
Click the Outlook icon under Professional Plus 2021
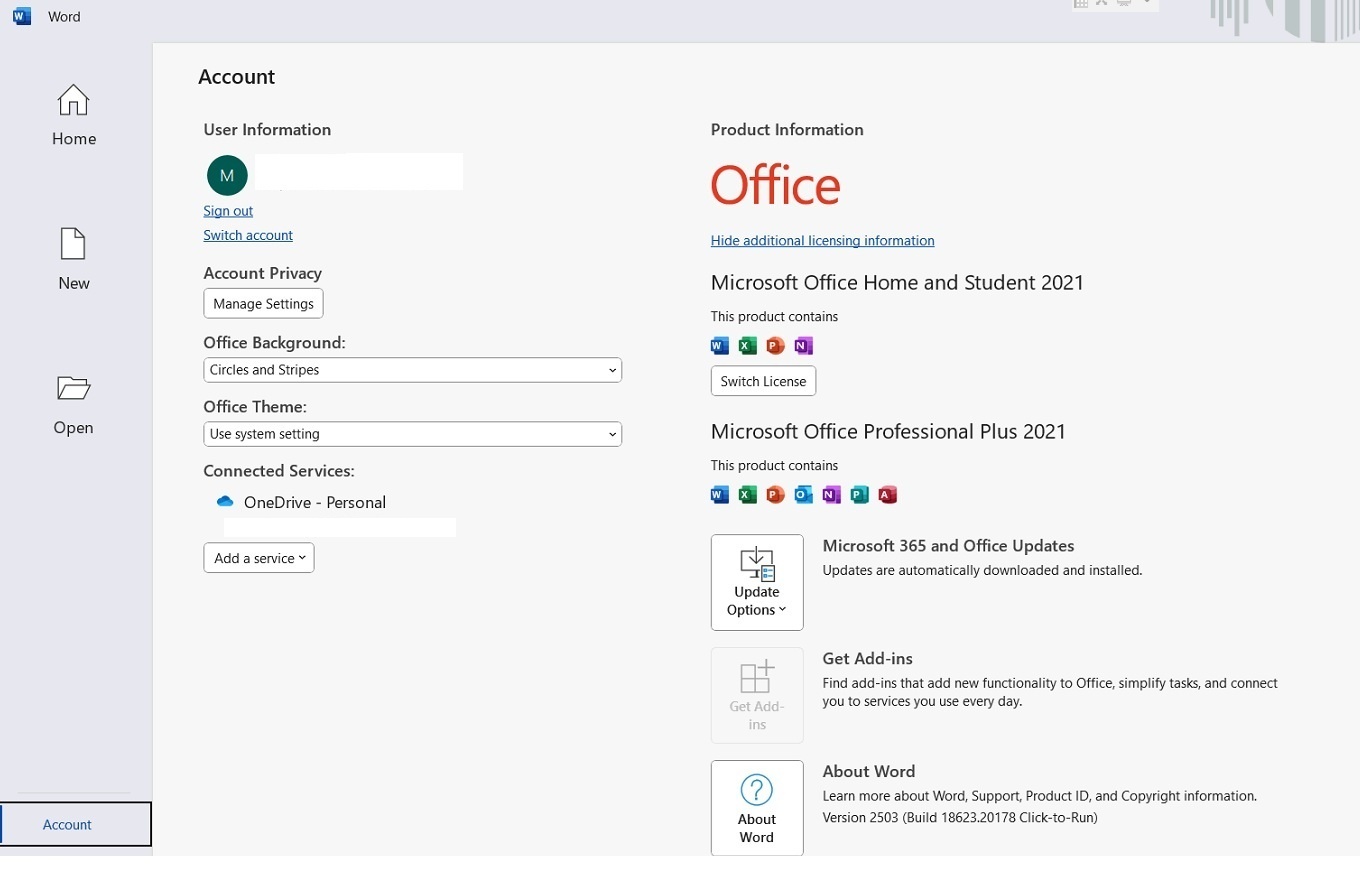point(803,494)
